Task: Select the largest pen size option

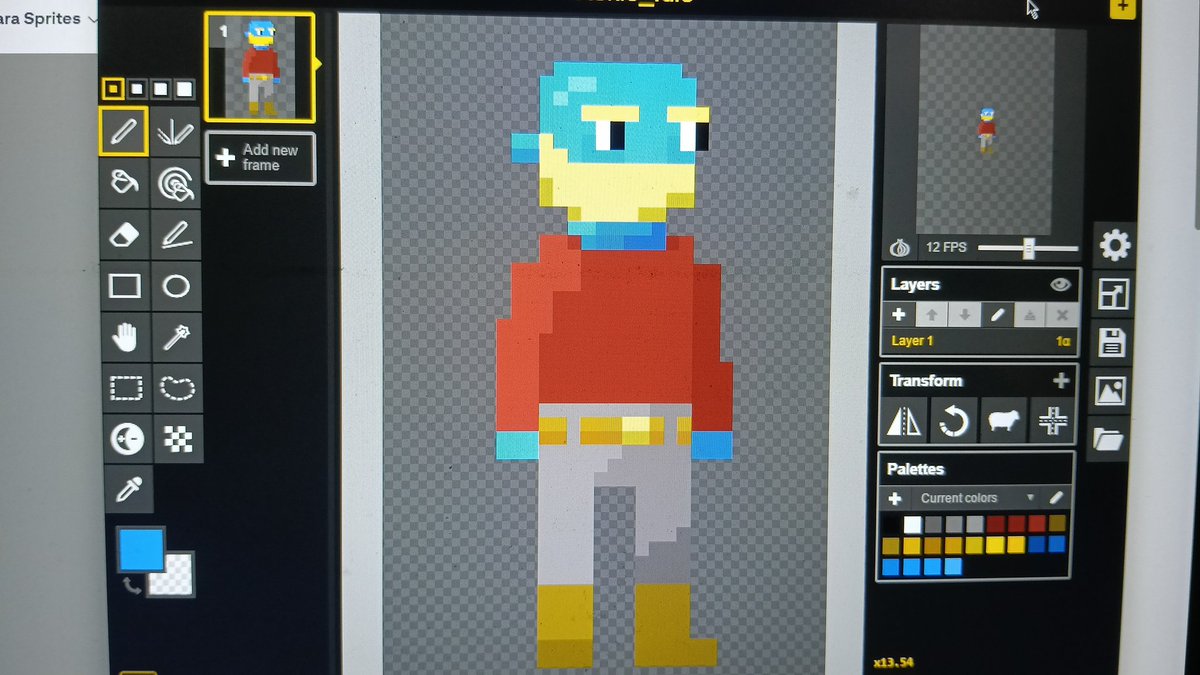Action: tap(184, 89)
